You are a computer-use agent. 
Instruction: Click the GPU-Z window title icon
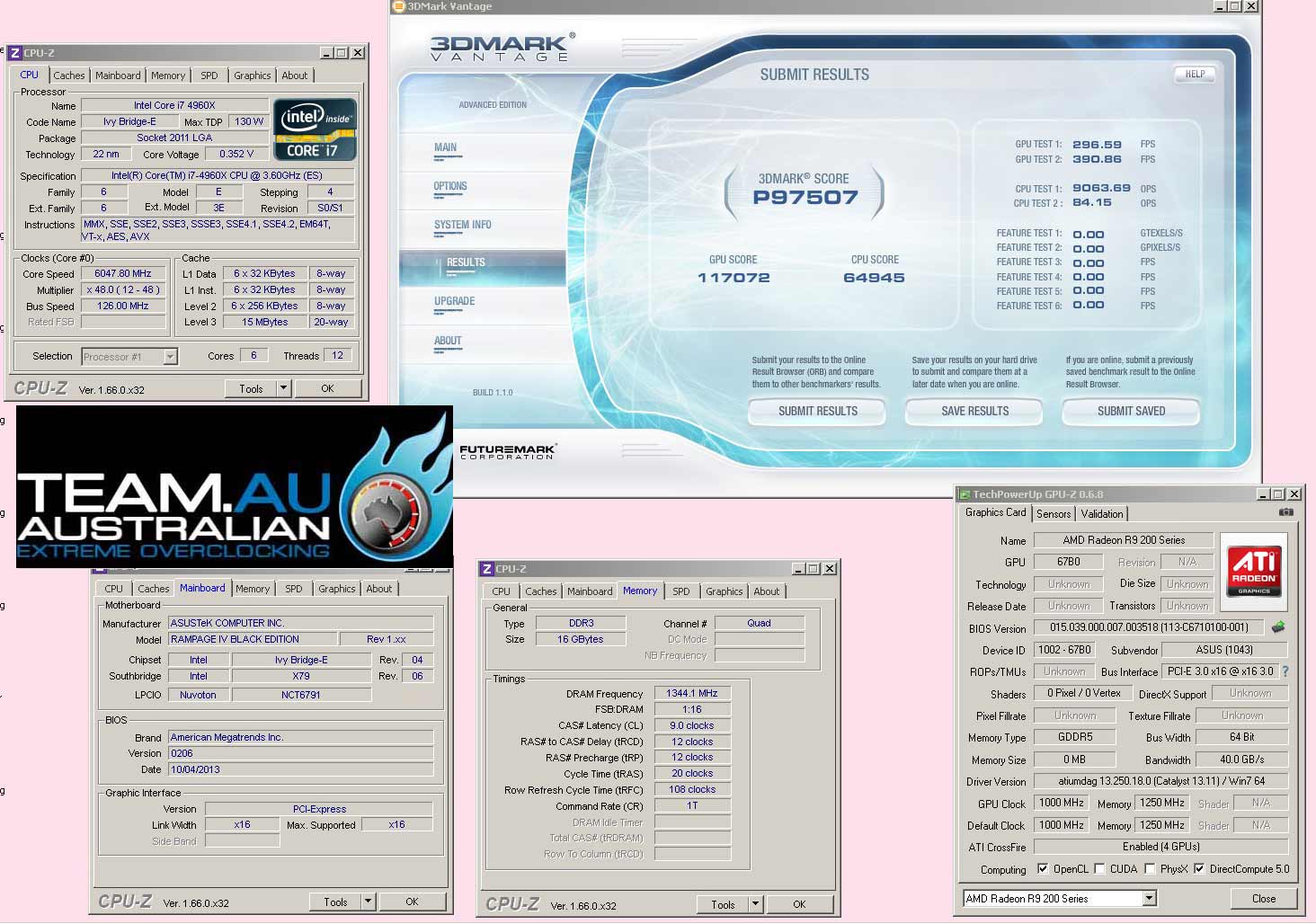tap(965, 494)
